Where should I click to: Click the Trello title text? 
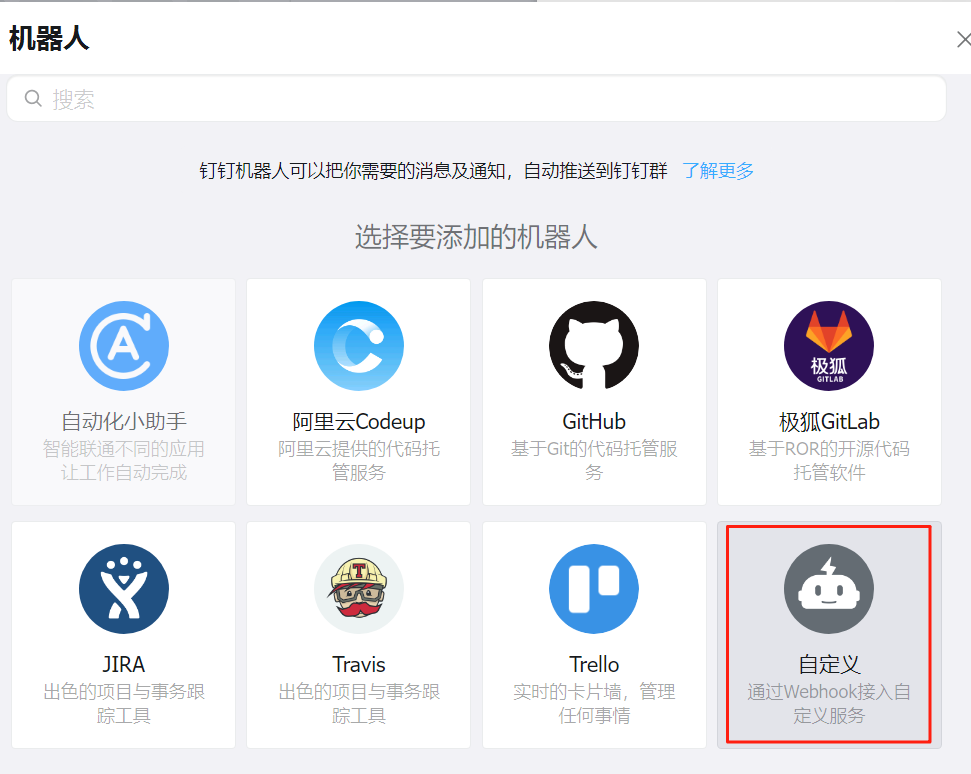point(594,664)
